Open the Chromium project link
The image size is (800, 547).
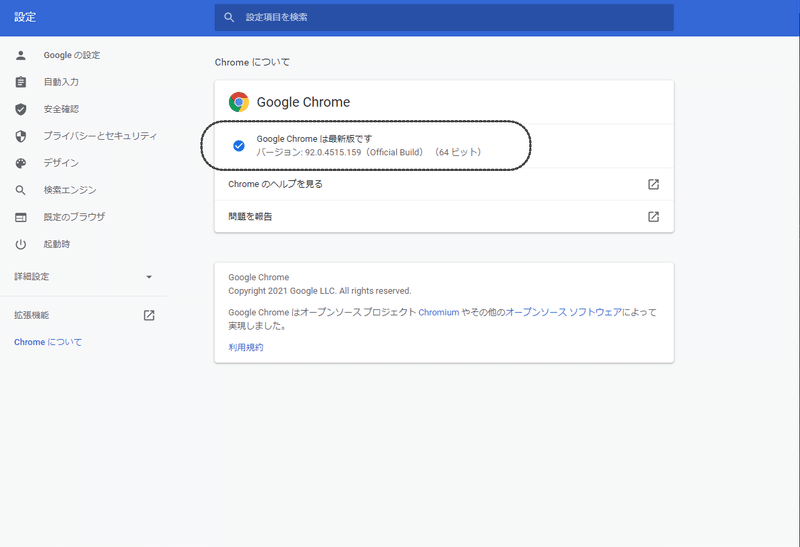pyautogui.click(x=439, y=312)
